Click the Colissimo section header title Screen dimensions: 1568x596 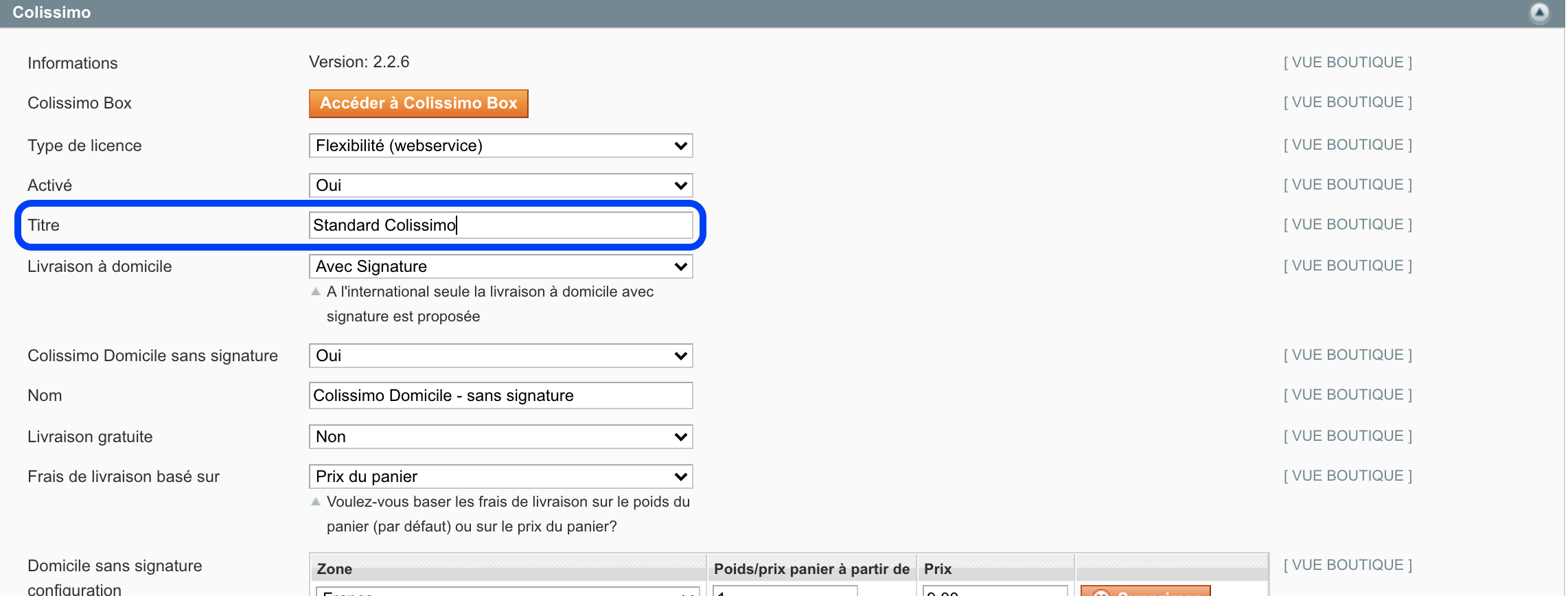[51, 12]
